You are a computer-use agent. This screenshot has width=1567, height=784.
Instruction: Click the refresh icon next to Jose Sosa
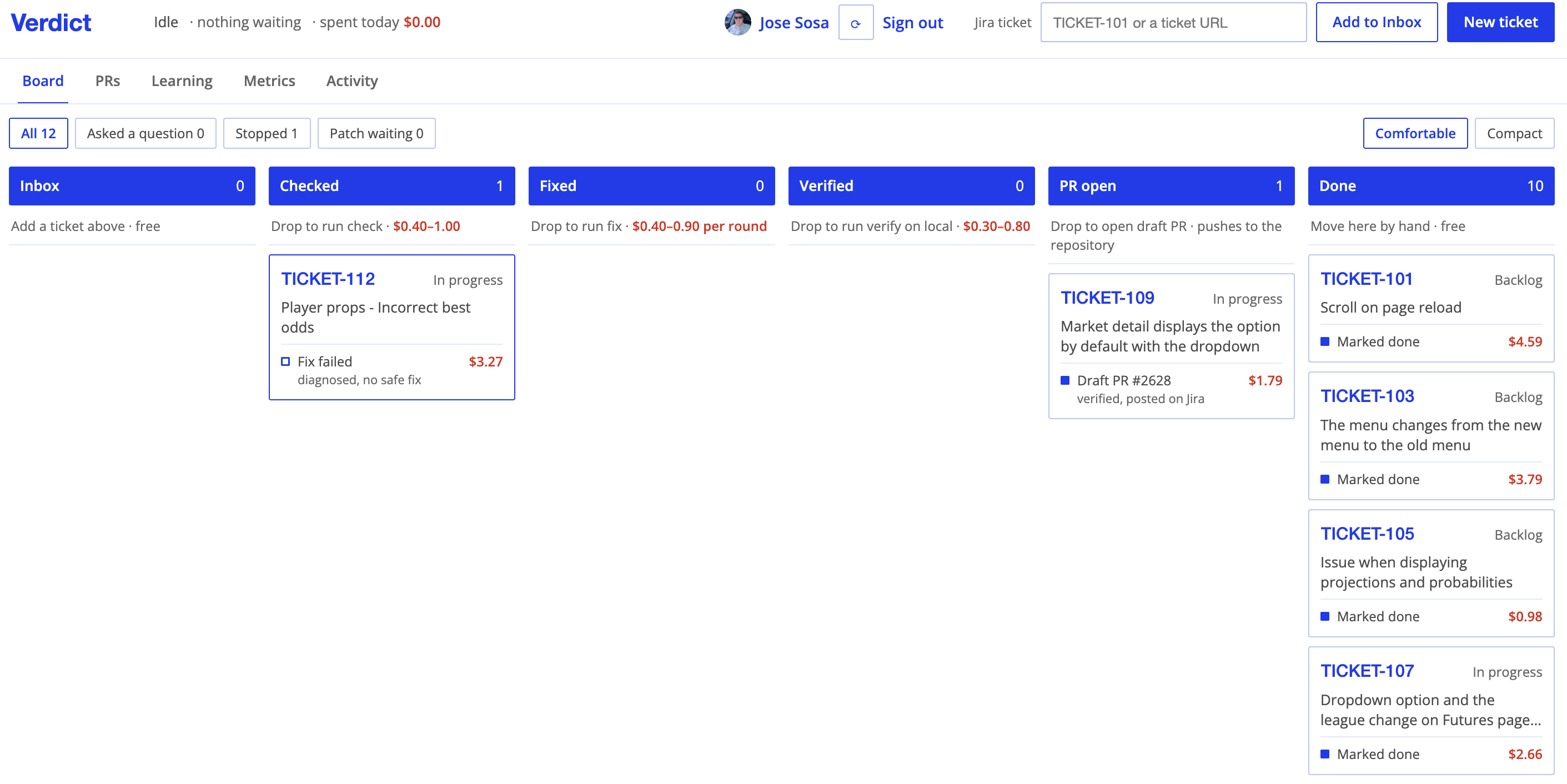855,23
